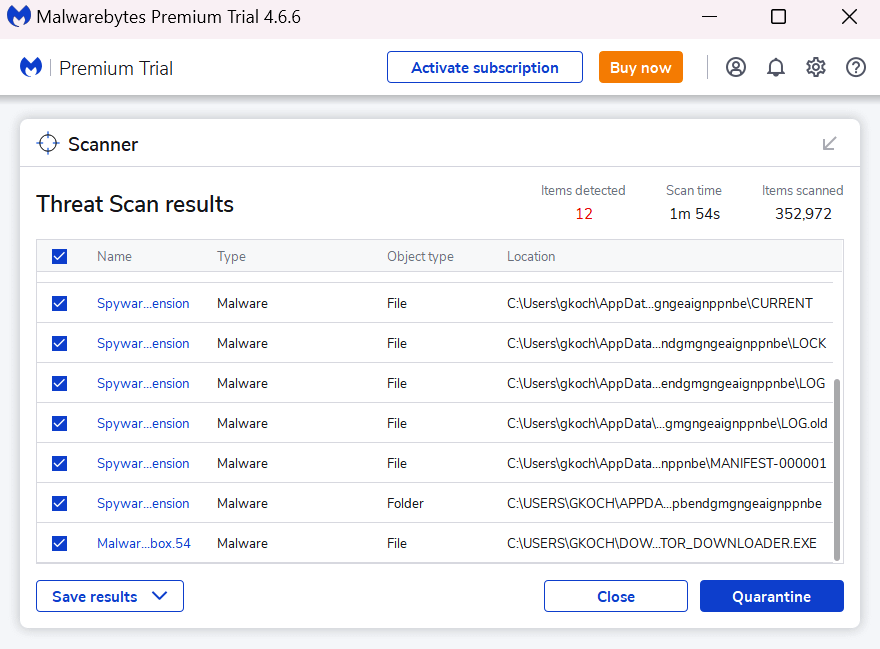
Task: Sort by the Location column header
Action: 531,257
